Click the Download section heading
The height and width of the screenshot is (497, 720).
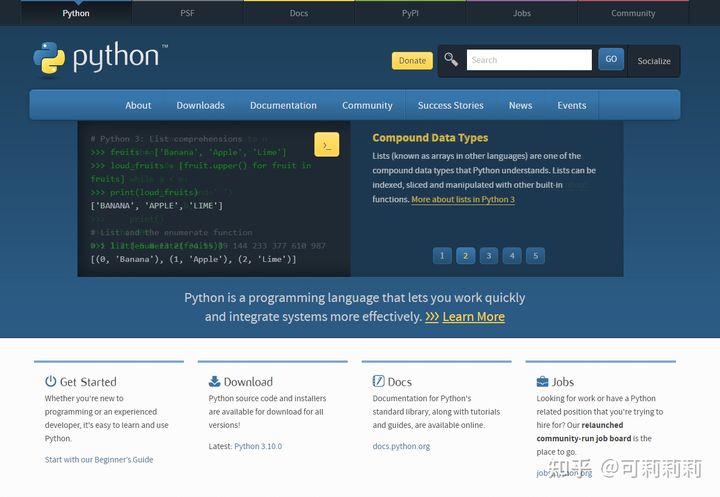click(x=248, y=382)
